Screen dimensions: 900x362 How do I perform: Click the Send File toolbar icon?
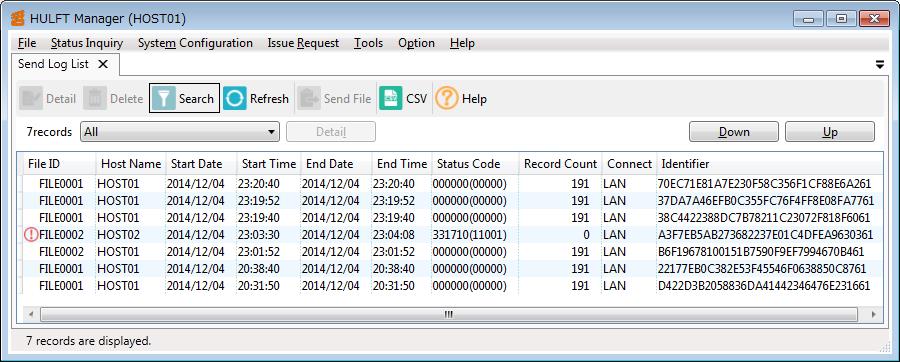point(309,99)
